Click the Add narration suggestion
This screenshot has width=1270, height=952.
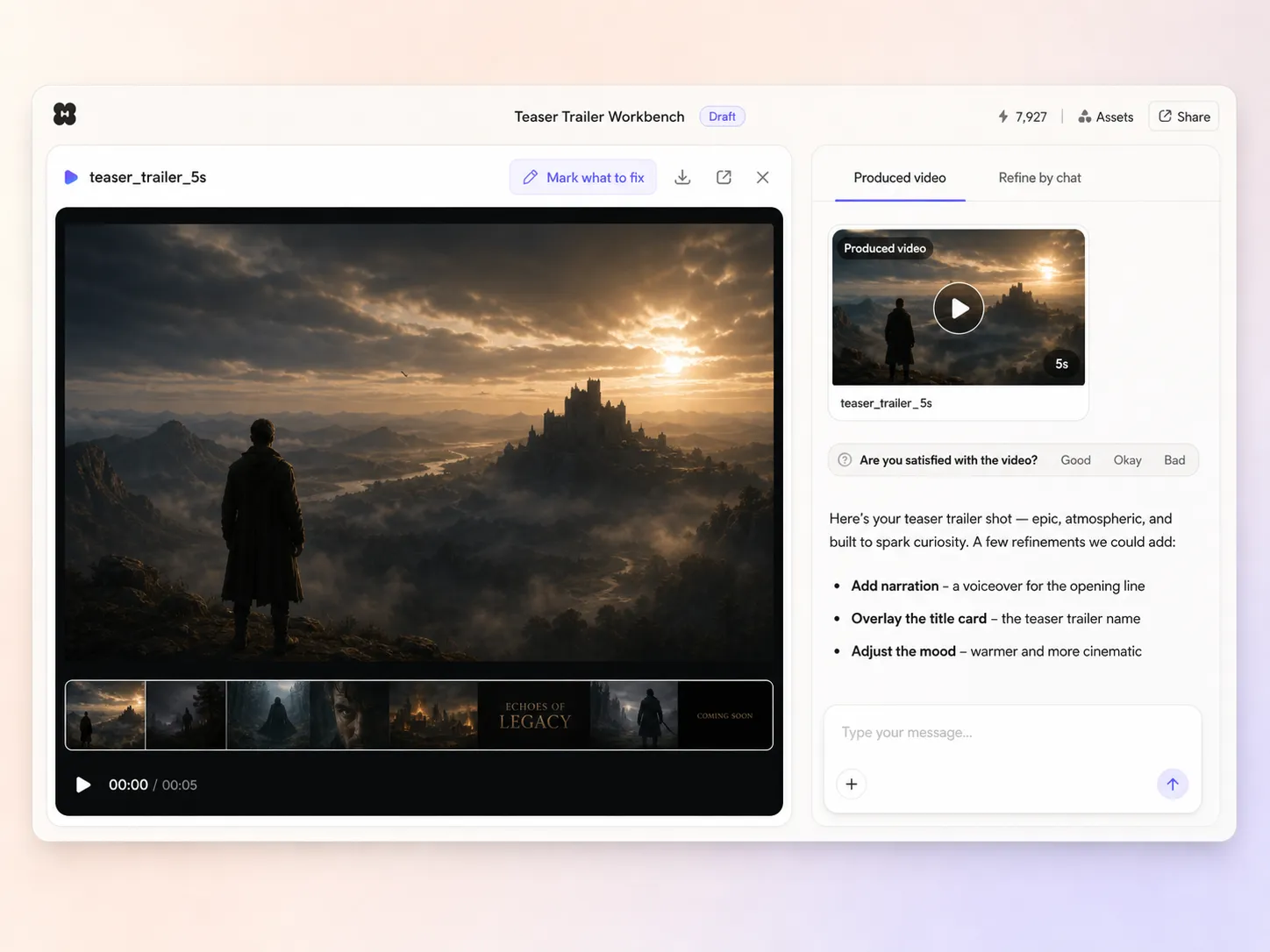[x=998, y=586]
